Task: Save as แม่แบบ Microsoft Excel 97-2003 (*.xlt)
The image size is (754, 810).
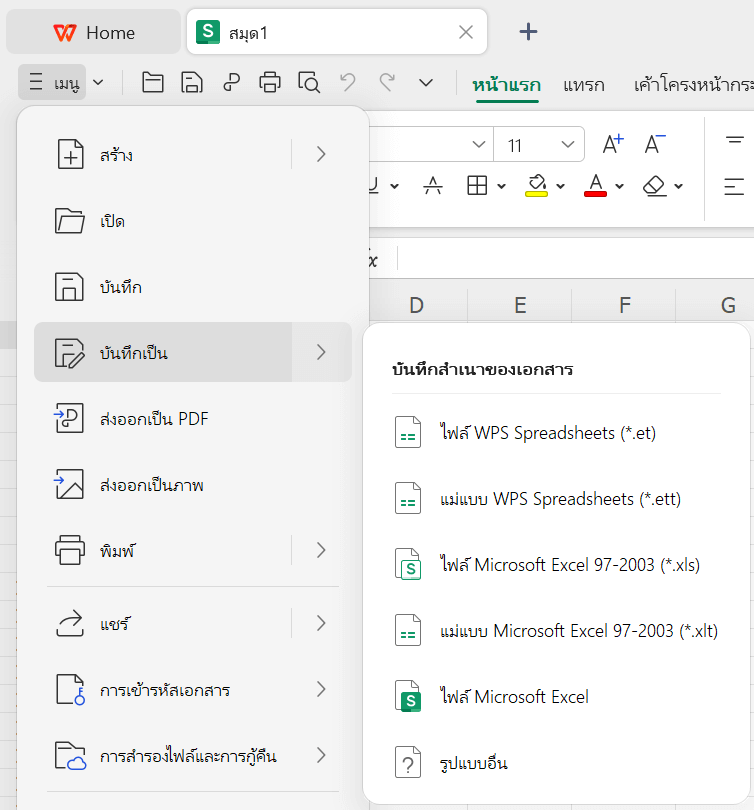Action: click(556, 631)
